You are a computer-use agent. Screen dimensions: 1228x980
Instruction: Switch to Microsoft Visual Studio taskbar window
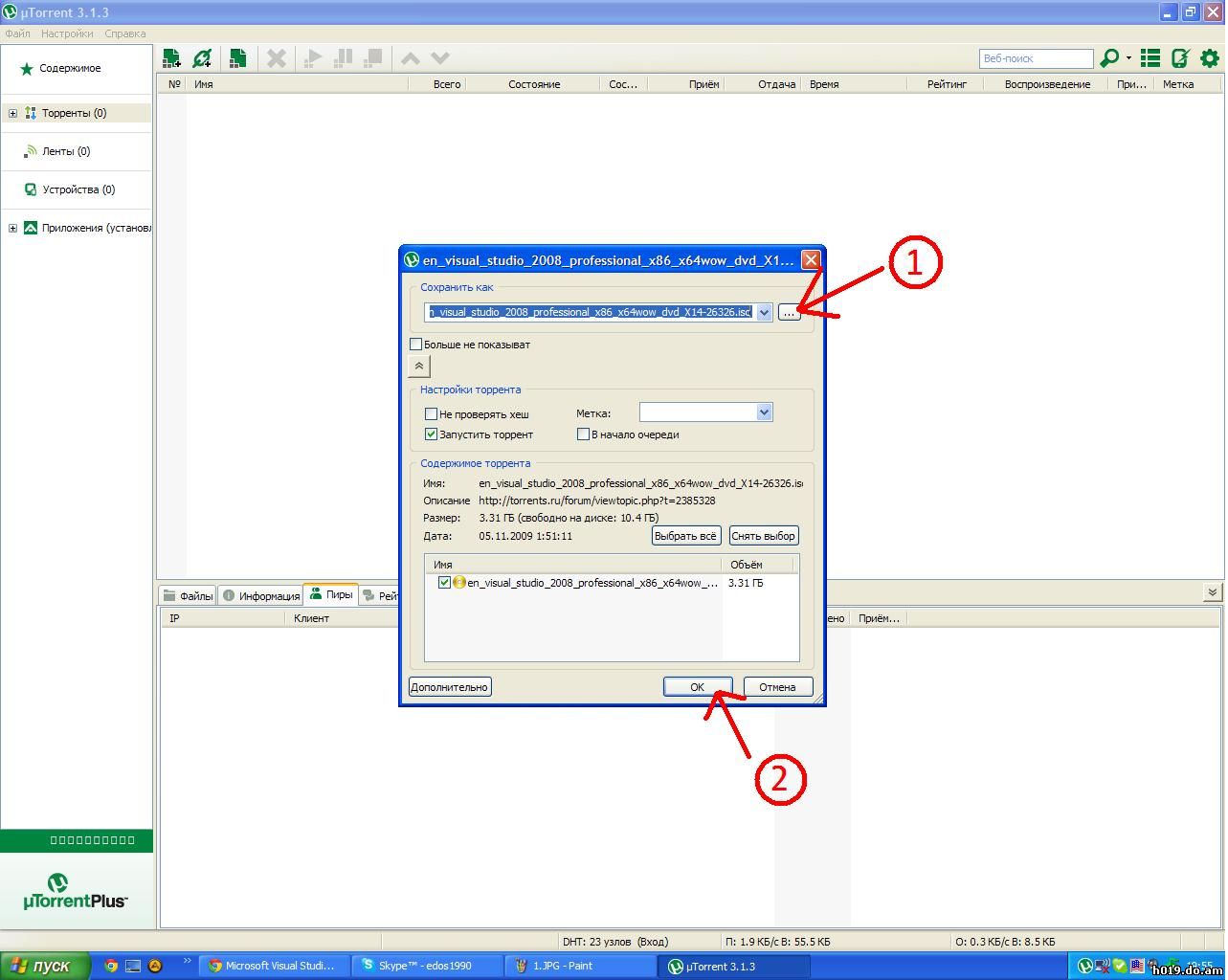[274, 966]
